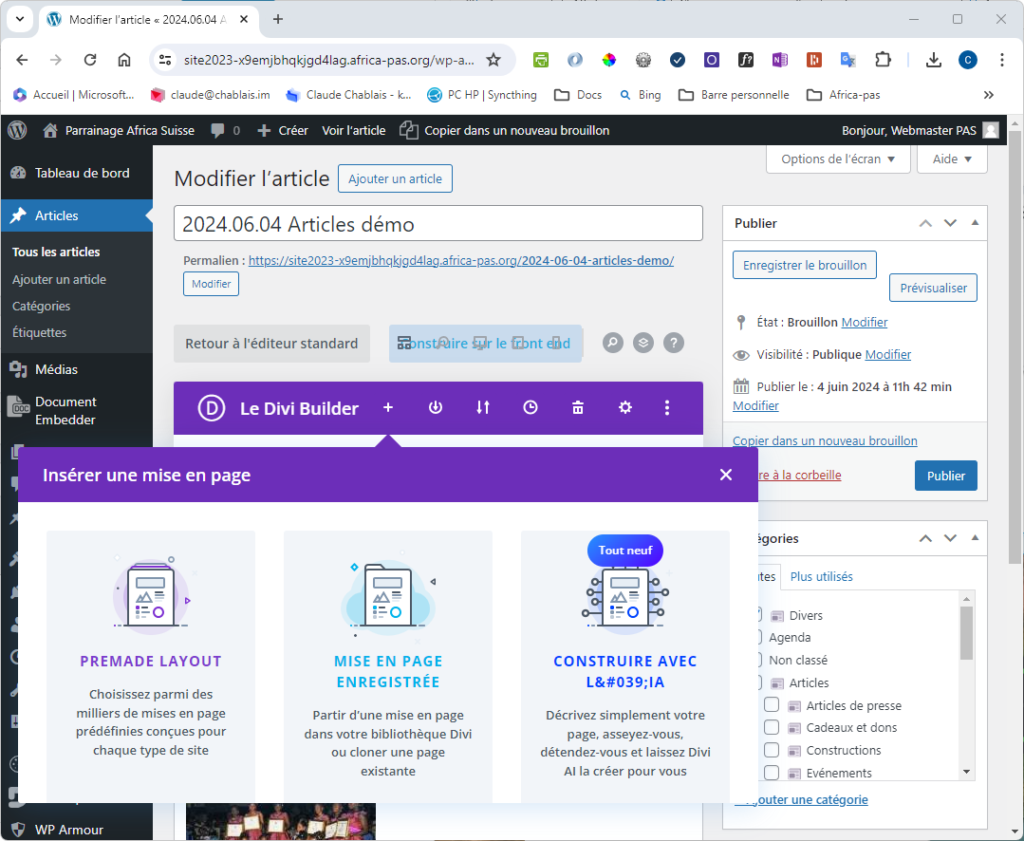Viewport: 1024px width, 841px height.
Task: Open Divi portability import/export arrows icon
Action: coord(483,407)
